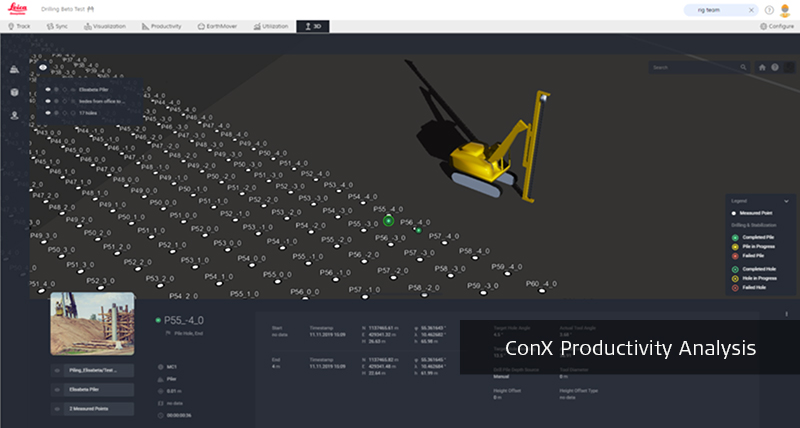Screen dimensions: 800x428
Task: Open the user profile avatar
Action: tap(785, 9)
